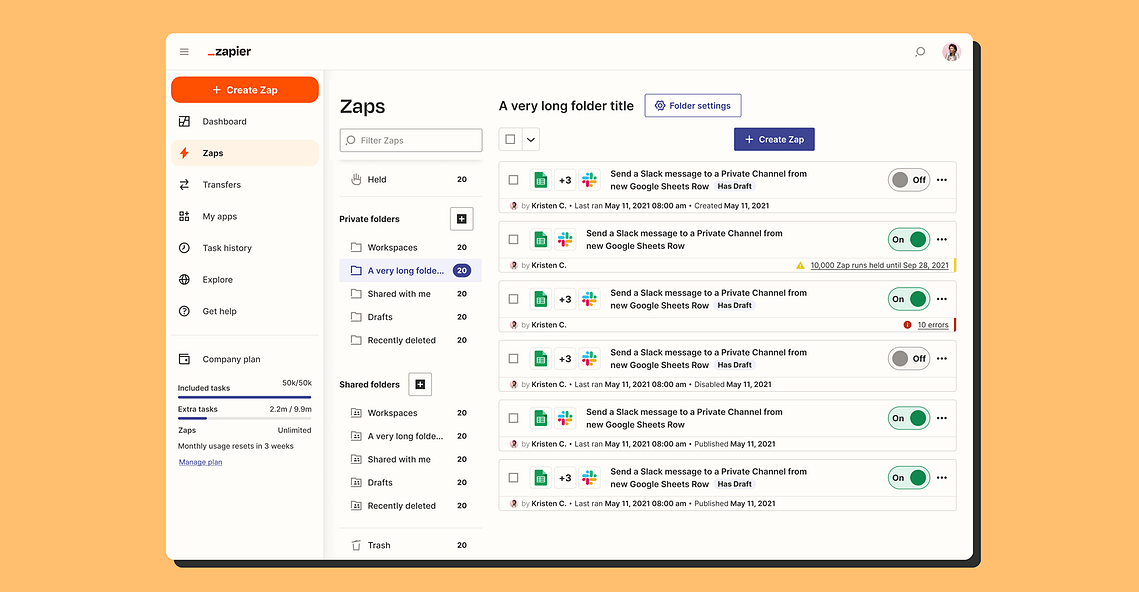Image resolution: width=1139 pixels, height=592 pixels.
Task: Focus the Filter Zaps search field
Action: [411, 140]
